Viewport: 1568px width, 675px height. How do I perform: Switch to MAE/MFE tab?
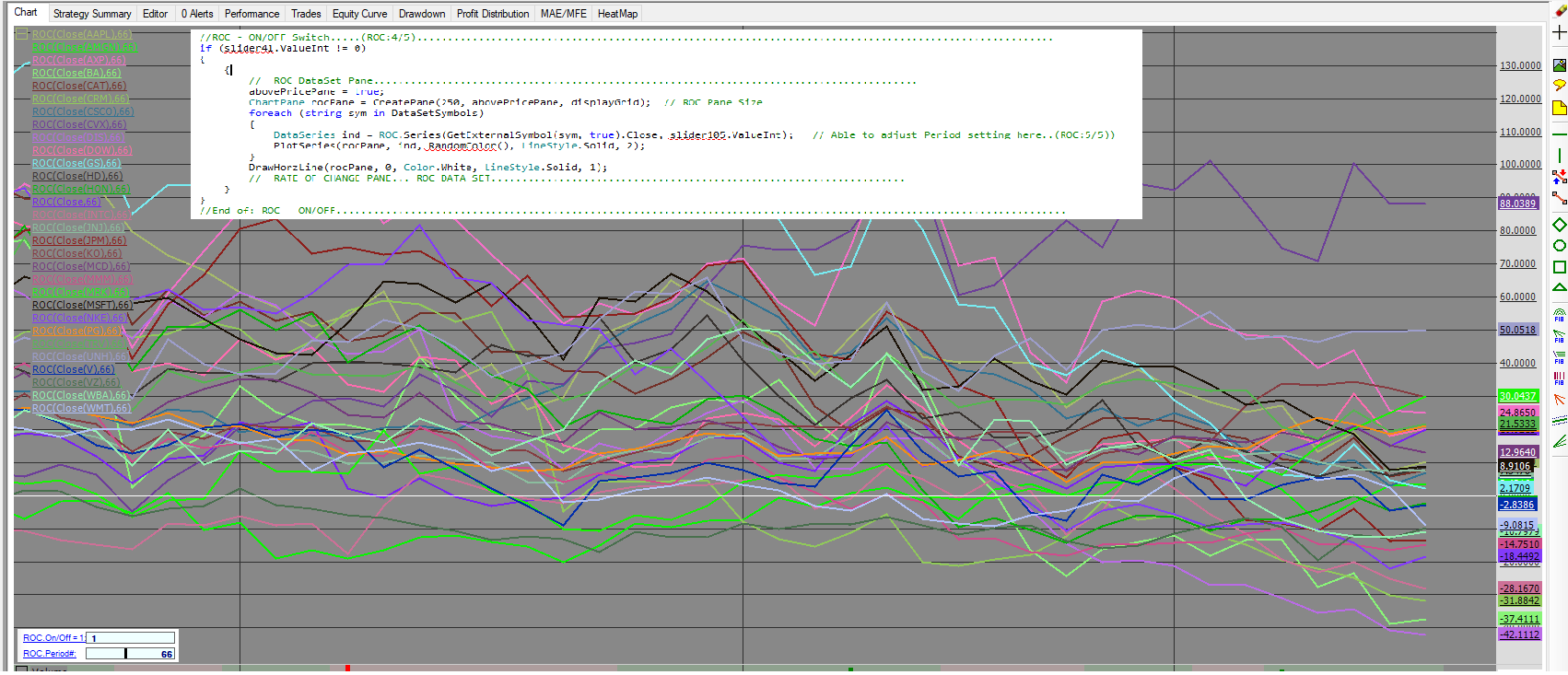pyautogui.click(x=563, y=14)
